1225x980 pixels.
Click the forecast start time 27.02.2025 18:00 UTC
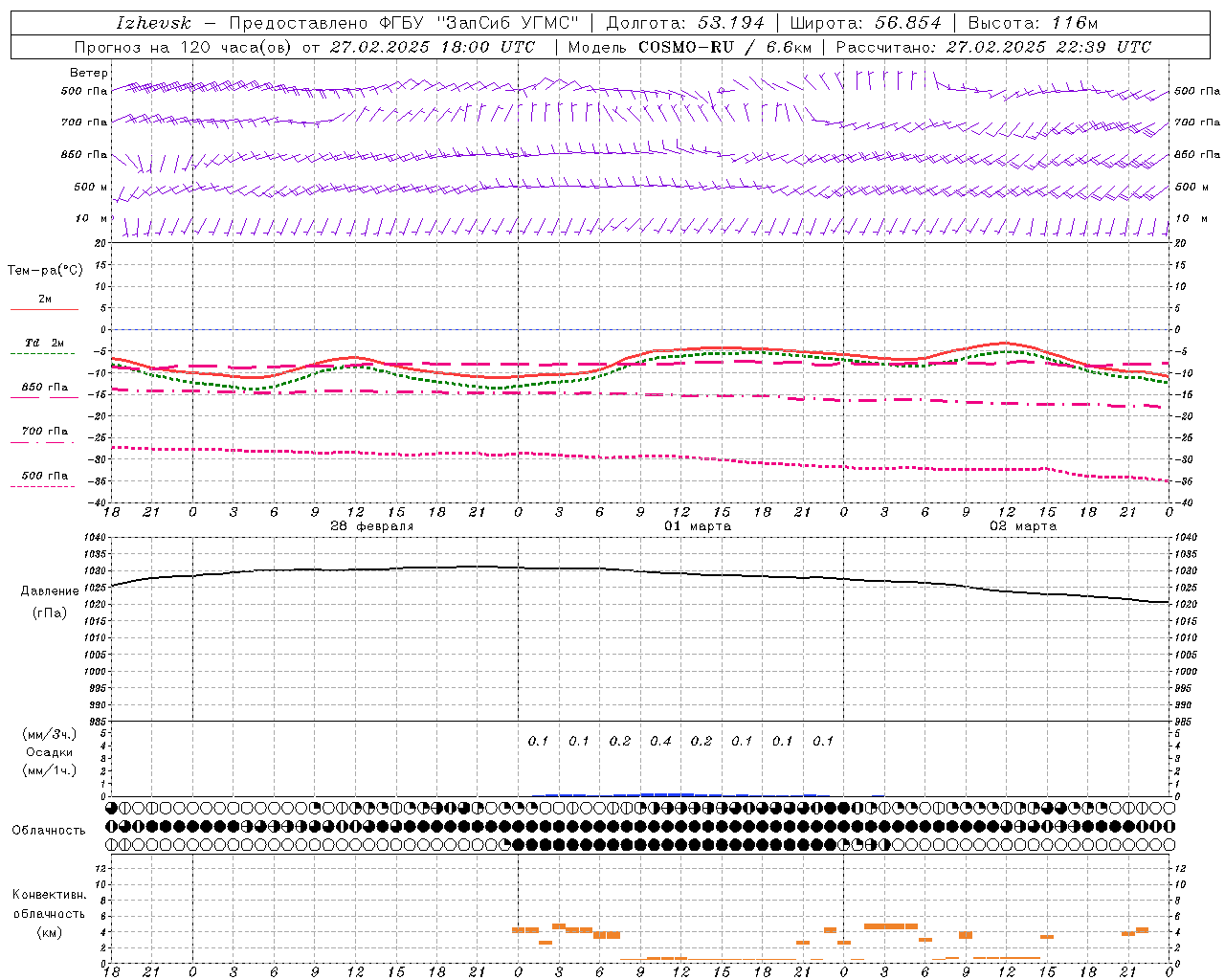pos(432,47)
